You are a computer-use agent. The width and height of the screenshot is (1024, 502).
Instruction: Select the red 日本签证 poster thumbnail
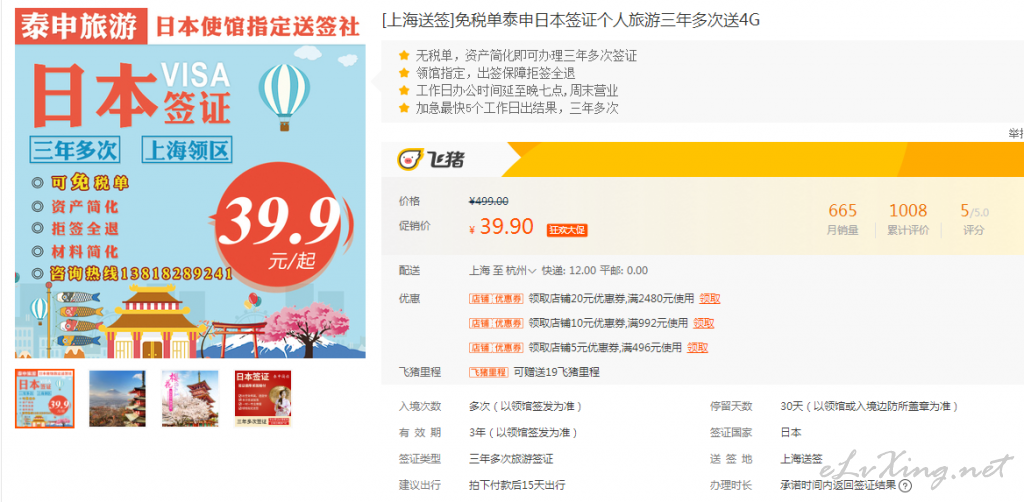[x=263, y=398]
